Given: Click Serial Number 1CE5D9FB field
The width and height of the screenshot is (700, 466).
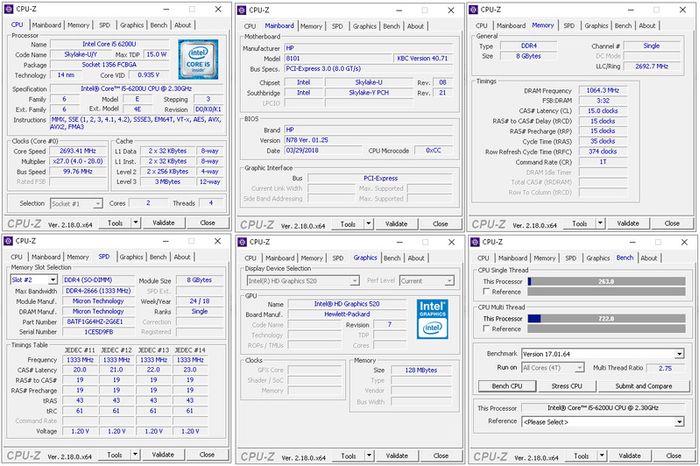Looking at the screenshot, I should click(98, 332).
